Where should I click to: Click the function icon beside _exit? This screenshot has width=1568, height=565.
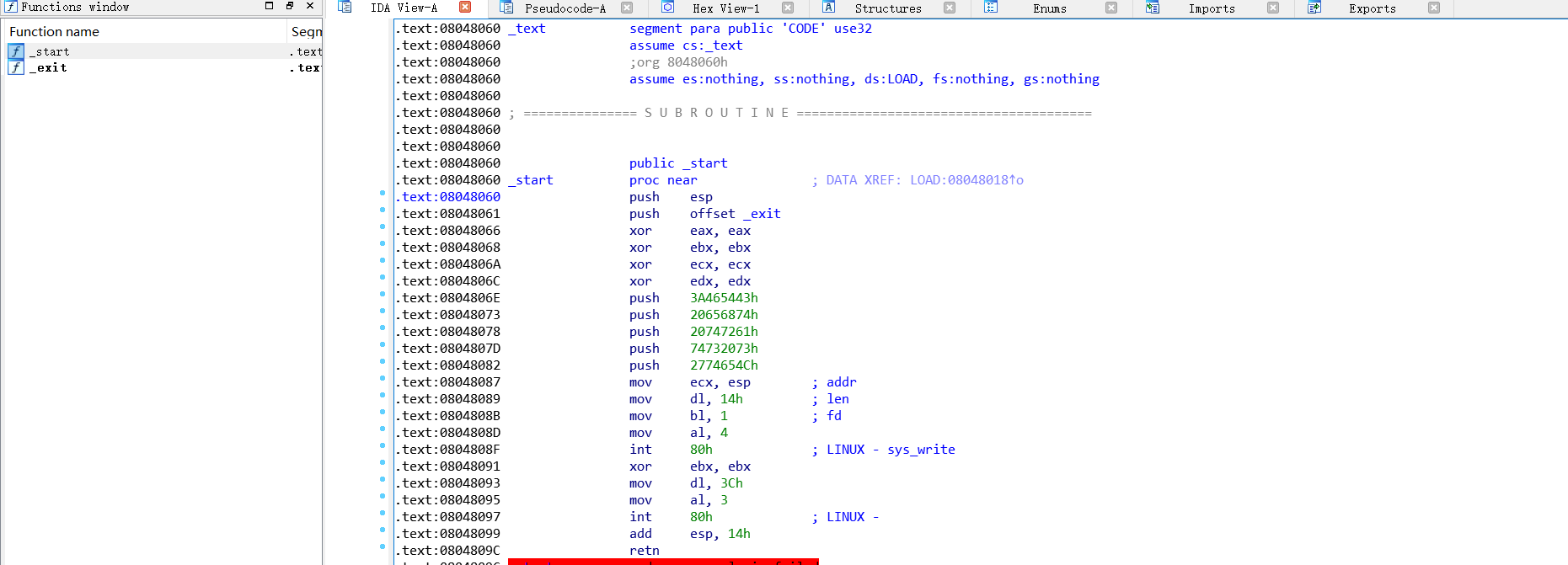click(x=16, y=67)
